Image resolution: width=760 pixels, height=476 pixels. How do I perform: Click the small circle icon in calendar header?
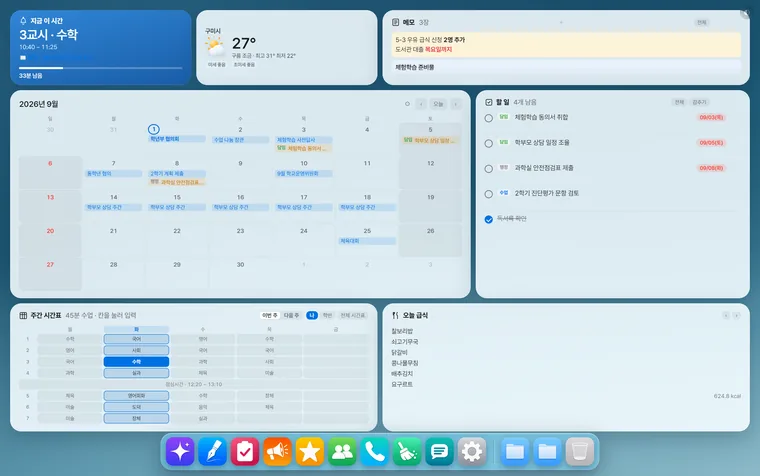[407, 104]
